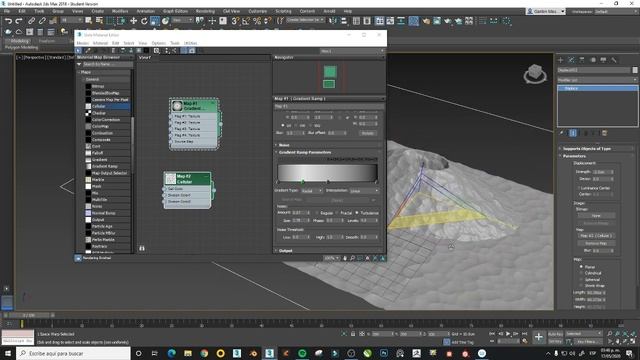The height and width of the screenshot is (360, 640).
Task: Click the eyedropper in Slate Material Editor toolbar
Action: (x=88, y=51)
